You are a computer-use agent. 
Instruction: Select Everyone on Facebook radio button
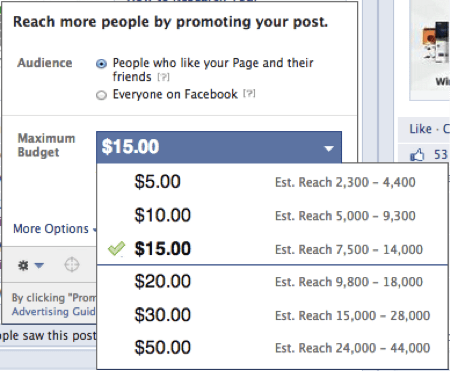coord(101,95)
